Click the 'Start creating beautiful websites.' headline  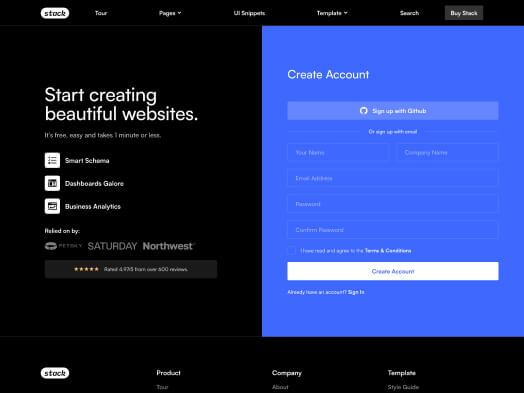(121, 104)
